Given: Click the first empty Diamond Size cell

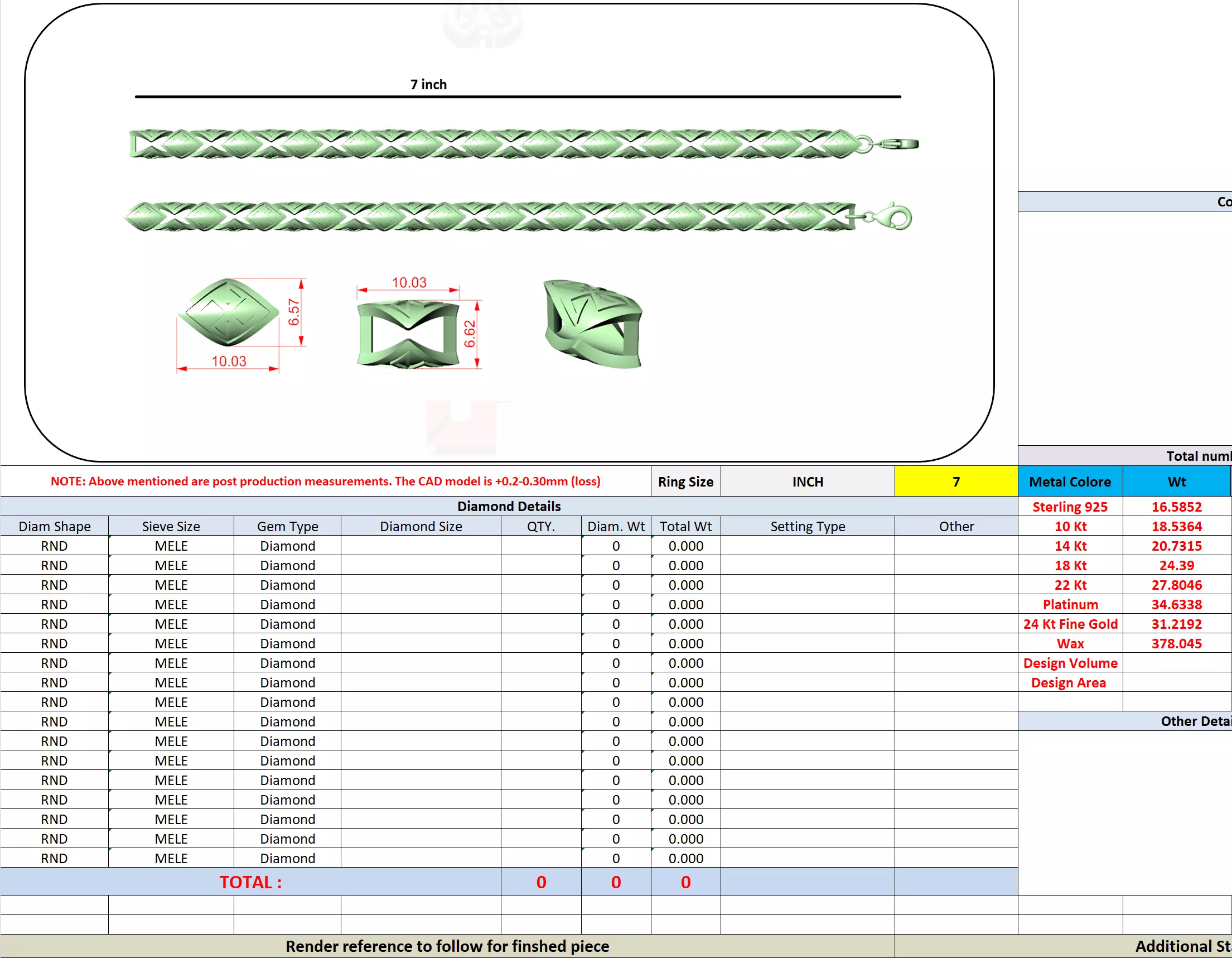Looking at the screenshot, I should click(x=421, y=546).
